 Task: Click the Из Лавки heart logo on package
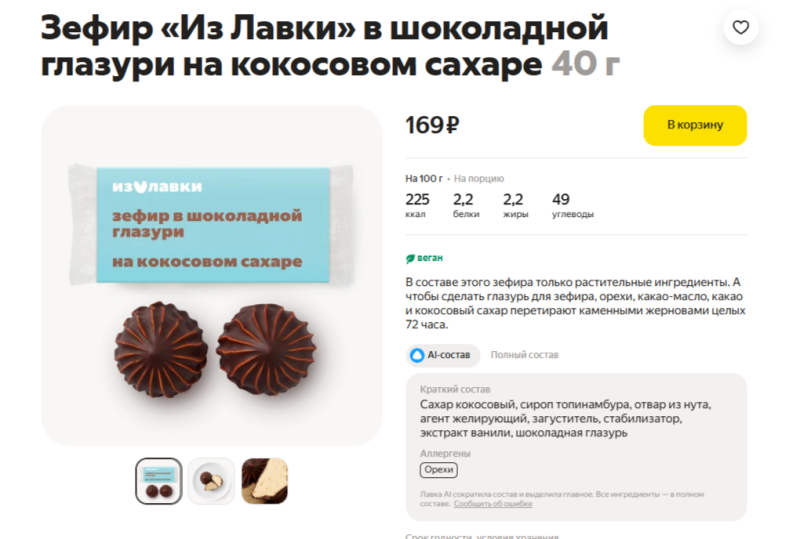(140, 187)
